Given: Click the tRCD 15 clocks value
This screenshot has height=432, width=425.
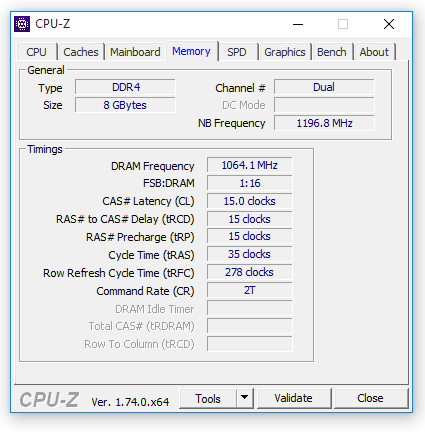Looking at the screenshot, I should click(249, 219).
